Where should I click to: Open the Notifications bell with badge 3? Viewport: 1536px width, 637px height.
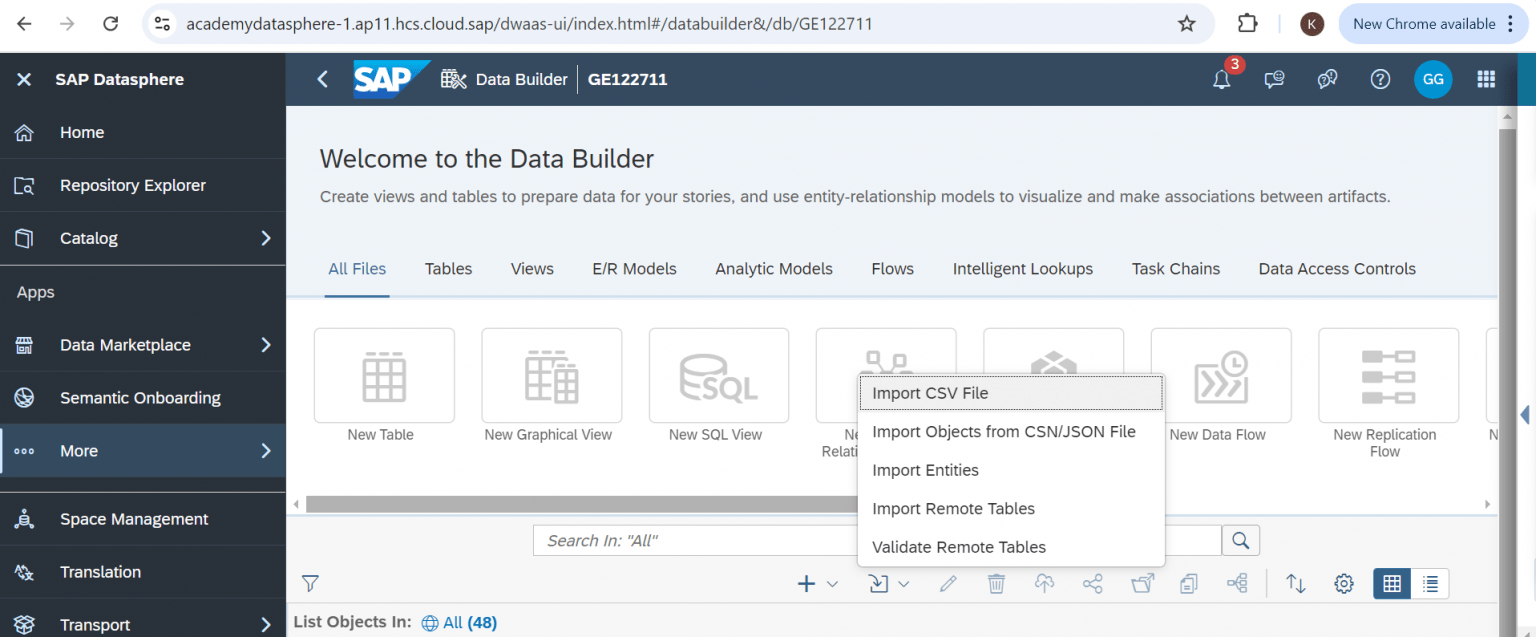[x=1221, y=79]
